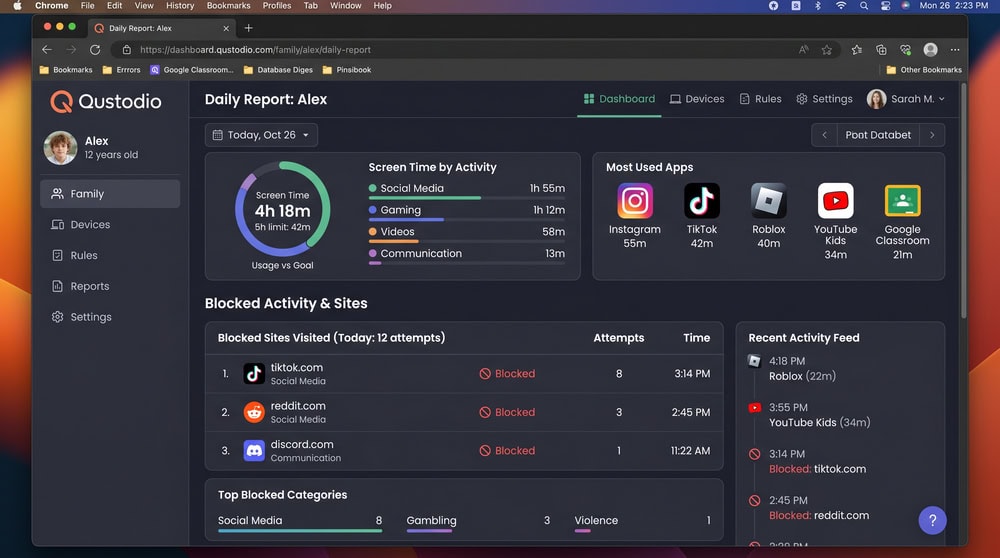
Task: Click the Social Media screen time bar
Action: (467, 198)
